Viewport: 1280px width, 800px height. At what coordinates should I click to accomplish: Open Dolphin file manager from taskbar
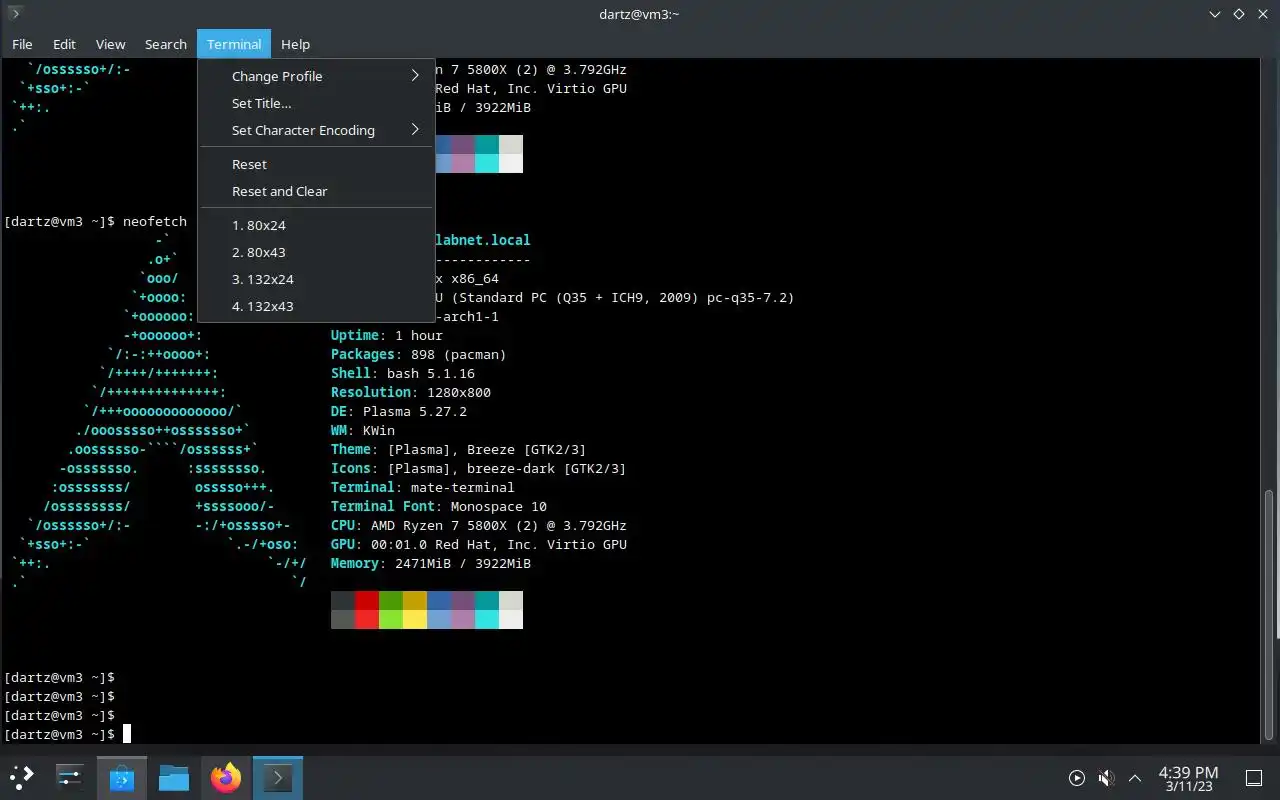(174, 777)
